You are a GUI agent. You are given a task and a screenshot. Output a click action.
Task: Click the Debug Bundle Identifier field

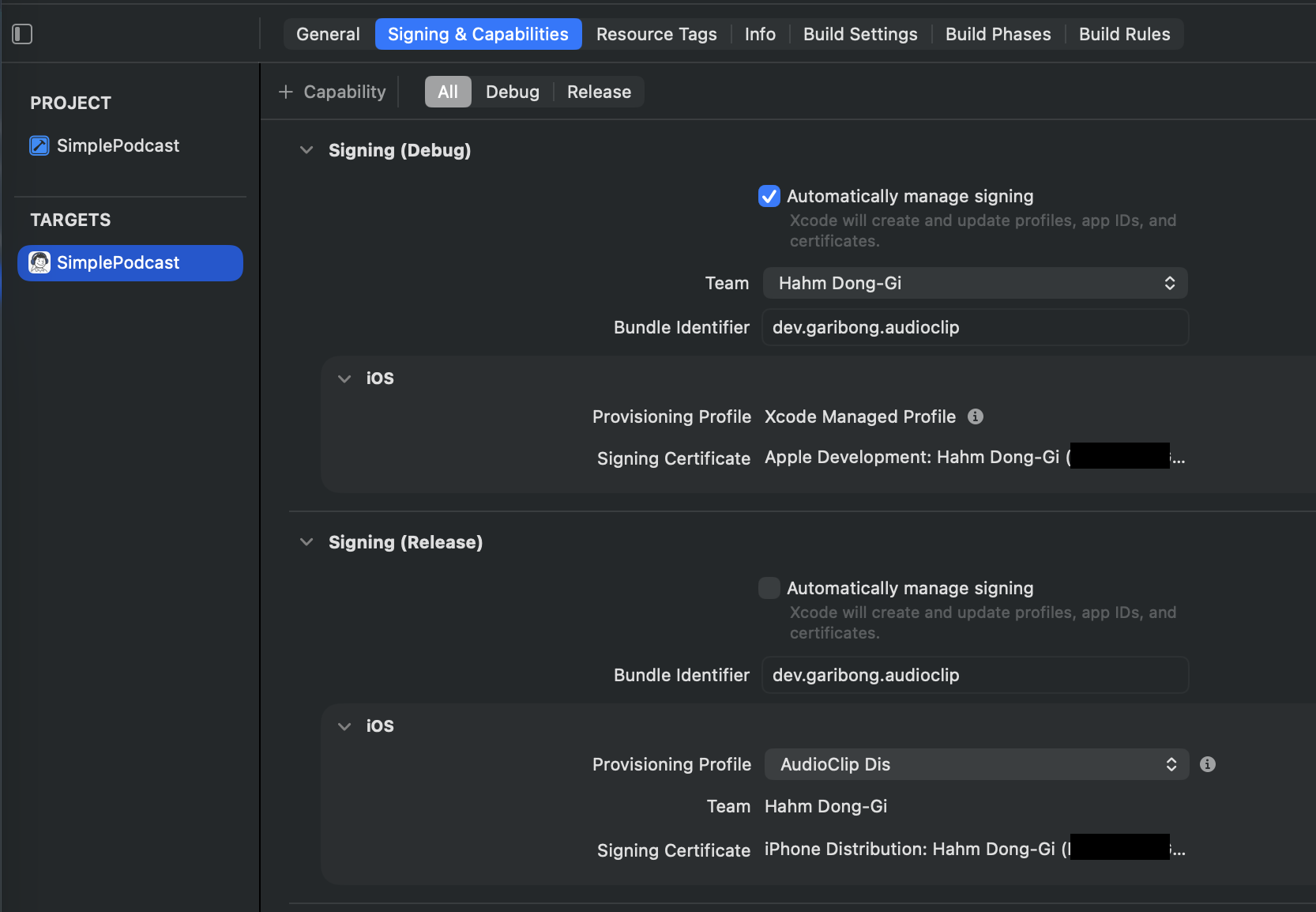pos(976,327)
